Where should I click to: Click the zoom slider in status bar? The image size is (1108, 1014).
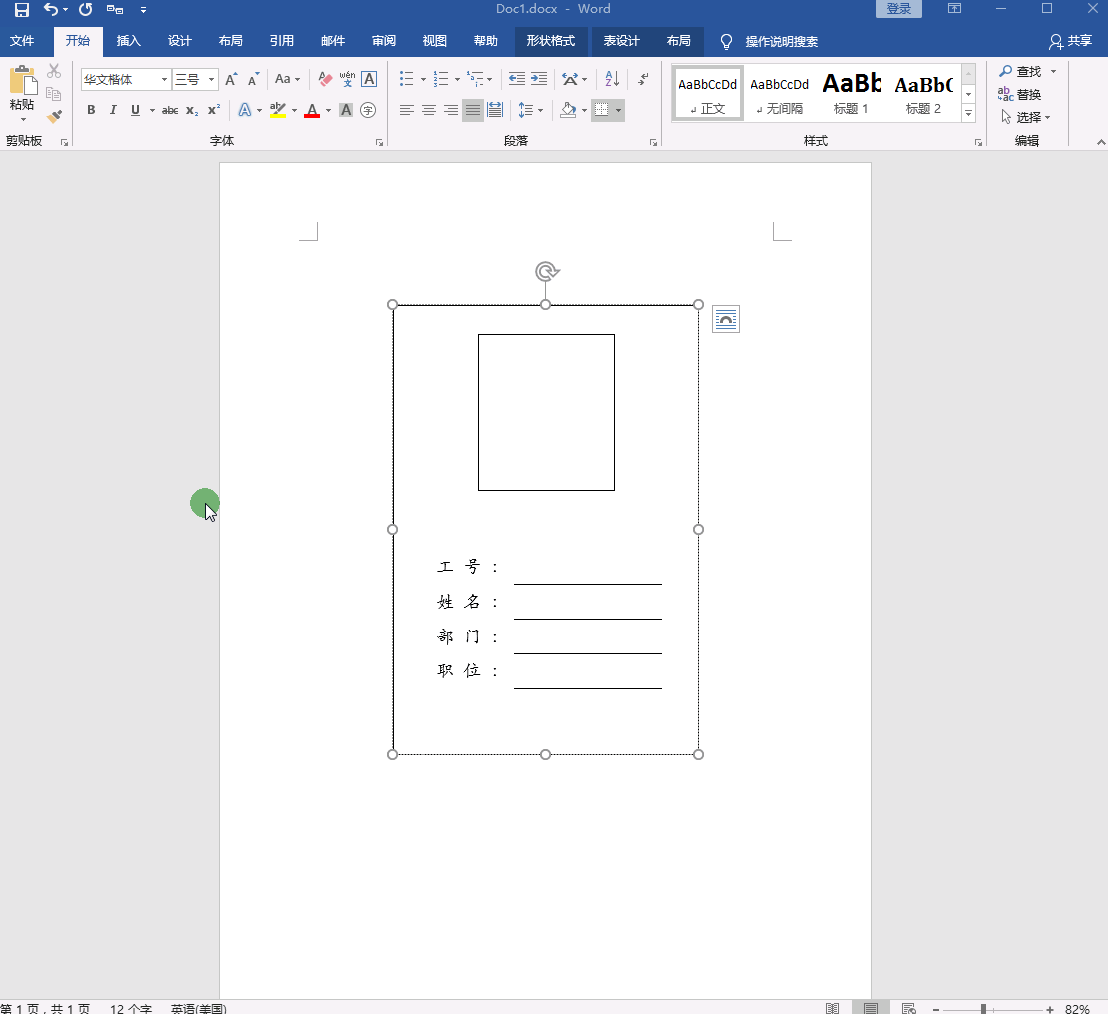(984, 1009)
